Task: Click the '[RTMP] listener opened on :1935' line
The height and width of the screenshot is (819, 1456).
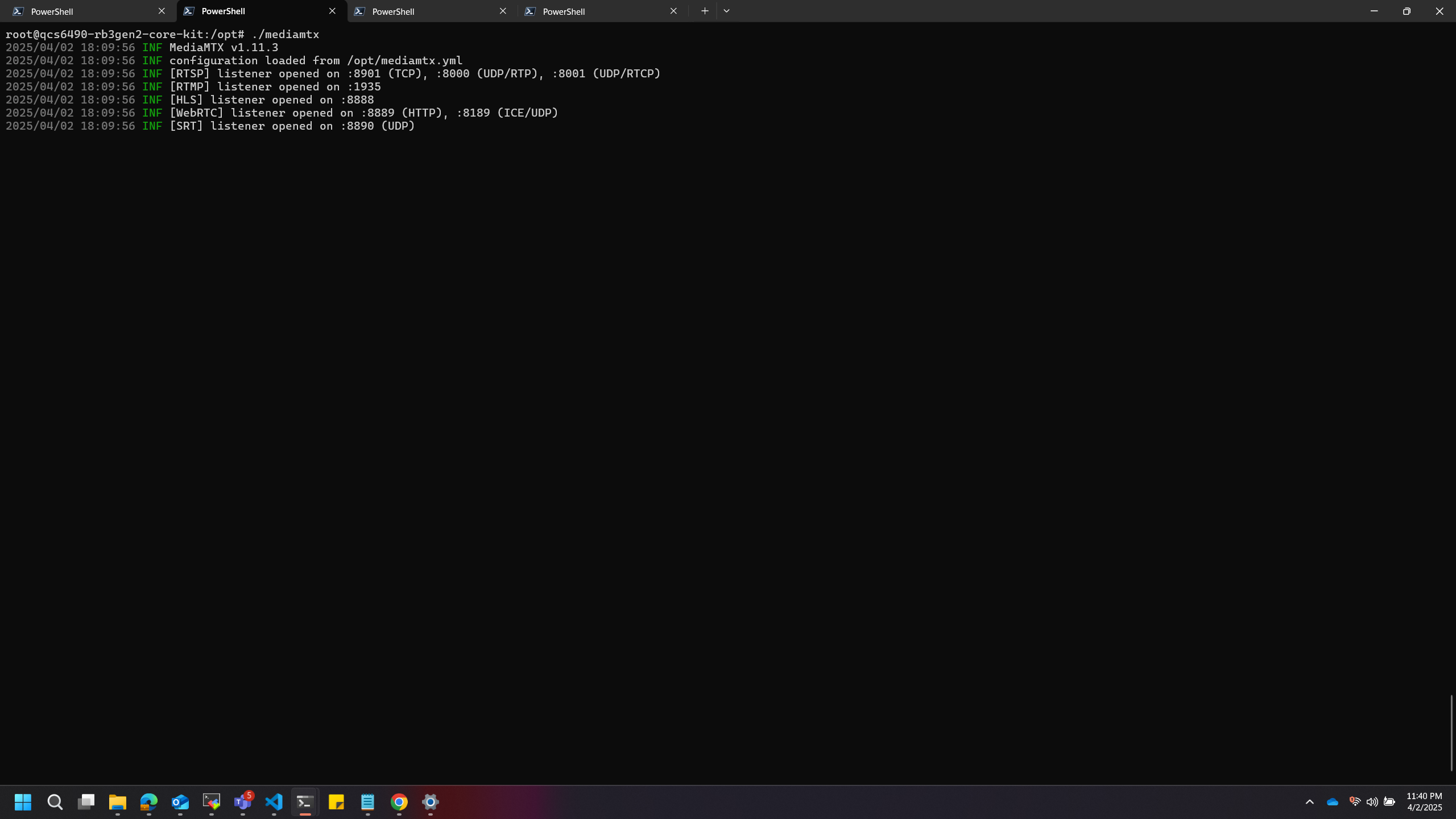Action: [x=193, y=86]
